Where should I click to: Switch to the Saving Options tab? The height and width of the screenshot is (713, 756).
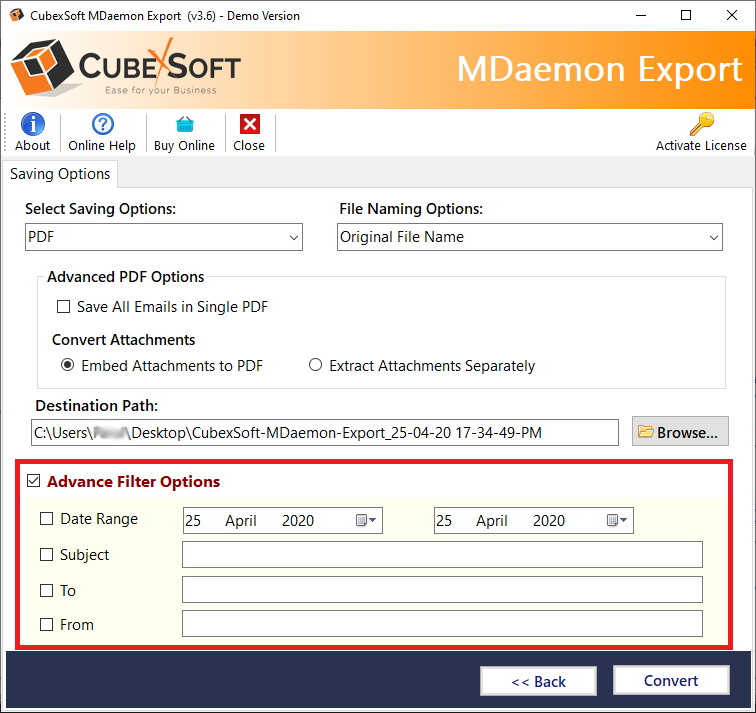tap(60, 174)
